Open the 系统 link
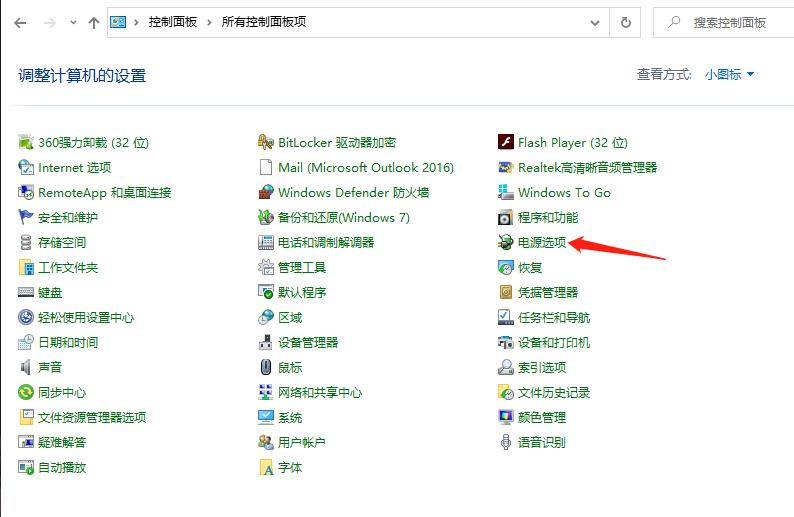Viewport: 794px width, 517px height. pyautogui.click(x=290, y=418)
